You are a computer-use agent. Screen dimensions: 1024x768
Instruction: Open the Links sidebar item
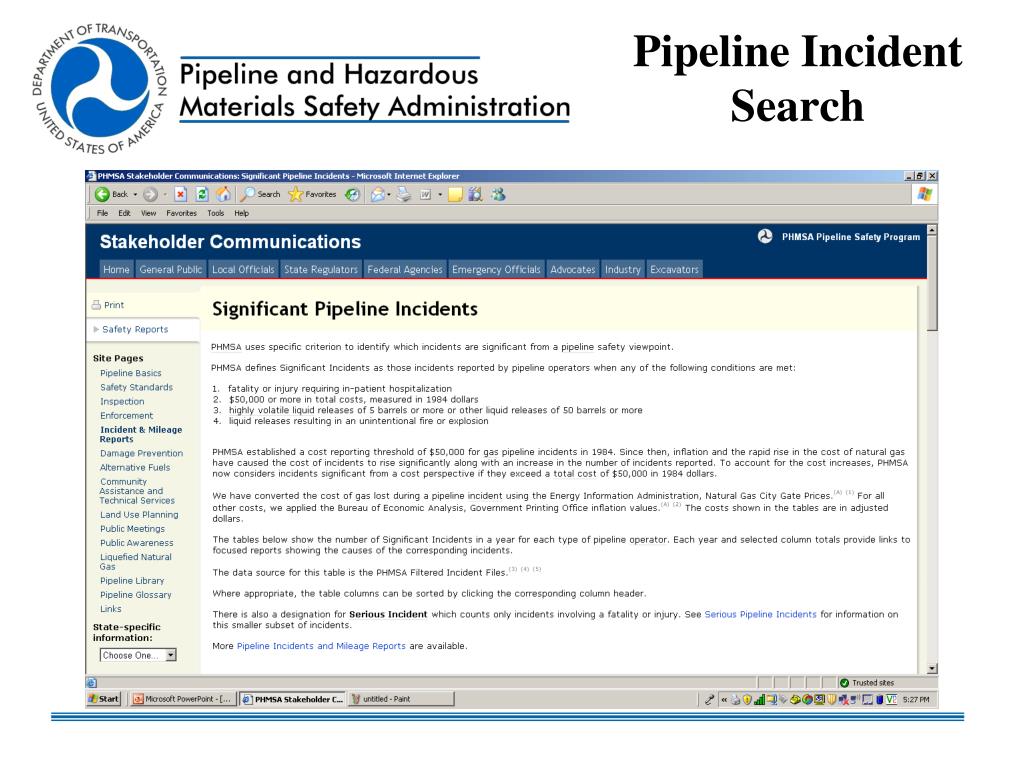pyautogui.click(x=110, y=609)
